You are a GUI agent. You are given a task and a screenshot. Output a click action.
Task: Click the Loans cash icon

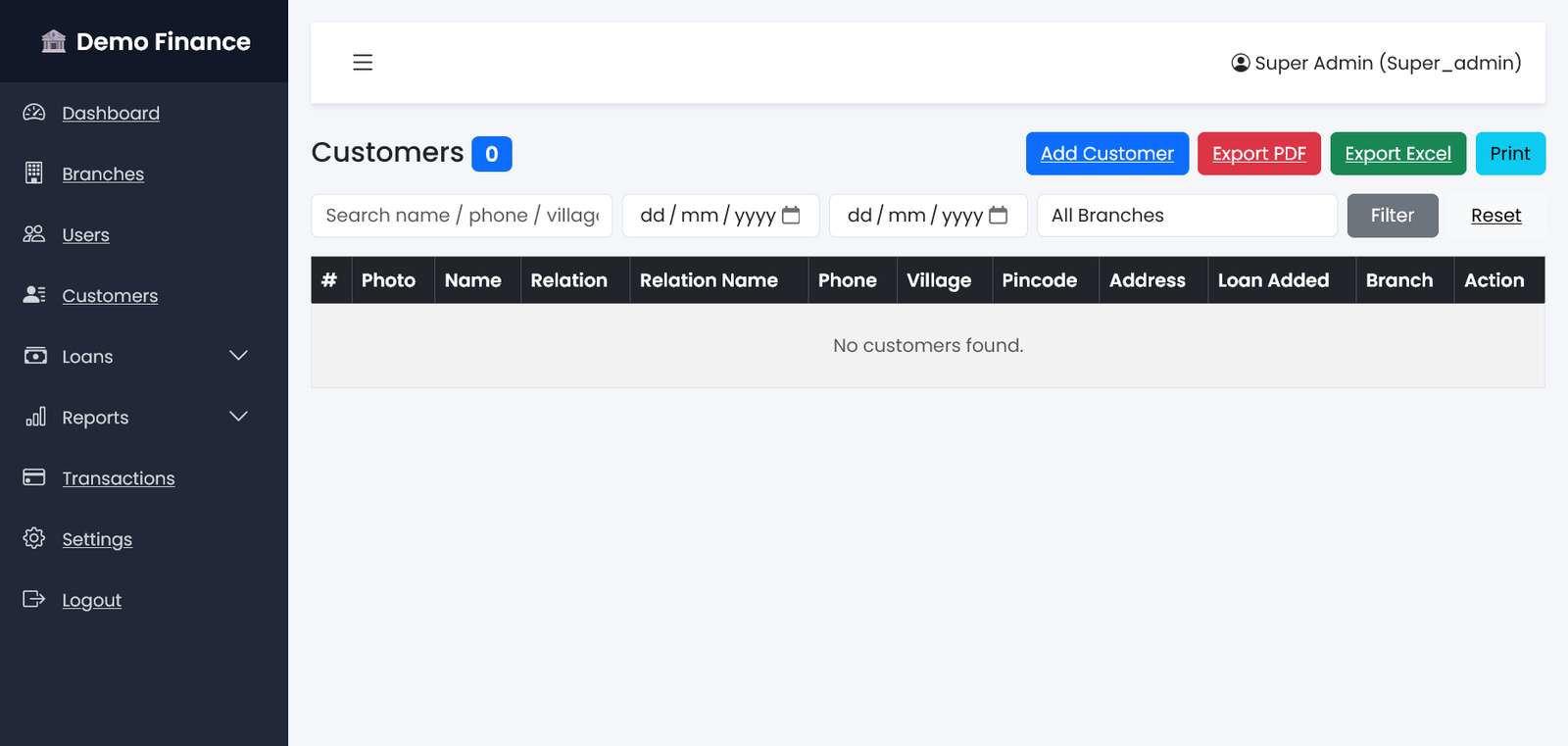coord(35,356)
